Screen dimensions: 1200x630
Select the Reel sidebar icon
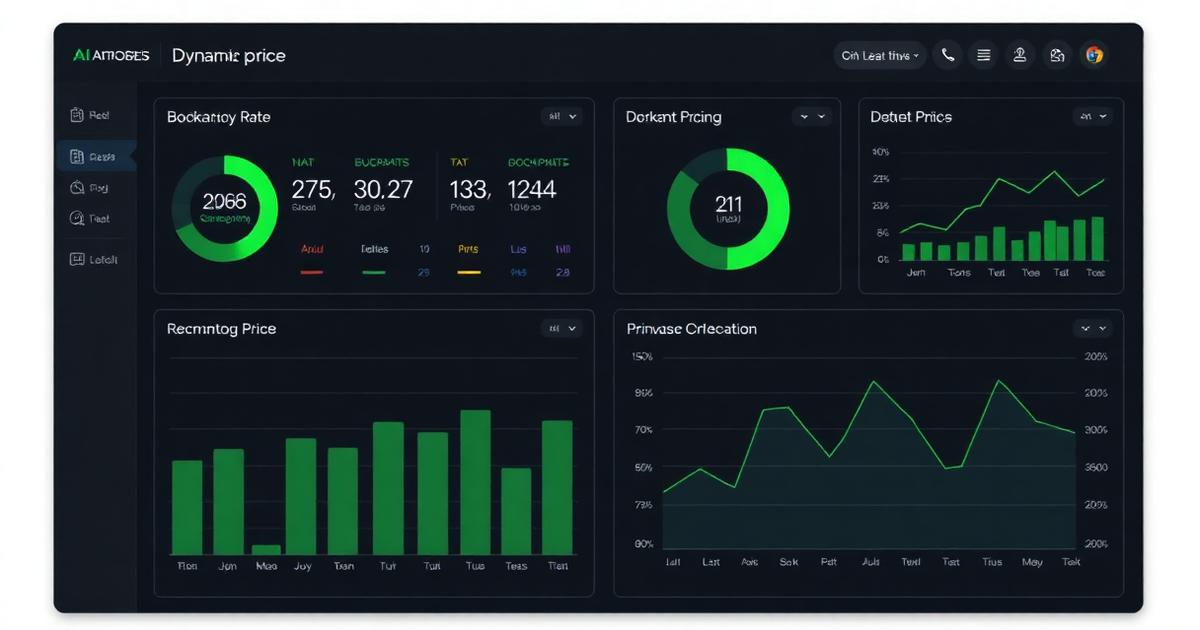click(77, 115)
